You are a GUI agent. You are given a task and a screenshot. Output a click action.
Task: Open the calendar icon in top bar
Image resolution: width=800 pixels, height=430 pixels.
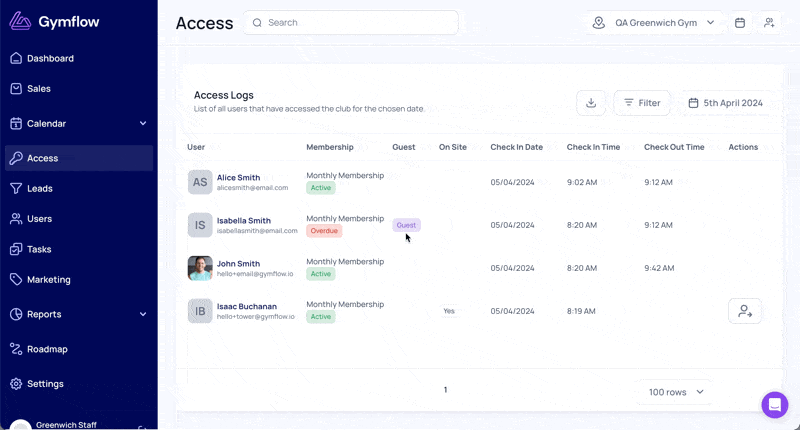point(740,22)
